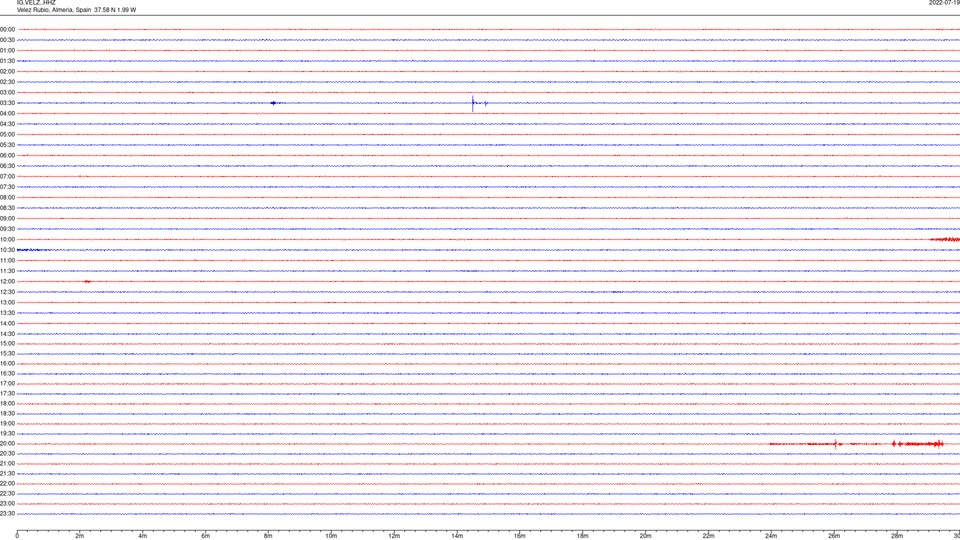Screen dimensions: 960x540
Task: Click the 26m tick label on time axis
Action: point(834,536)
